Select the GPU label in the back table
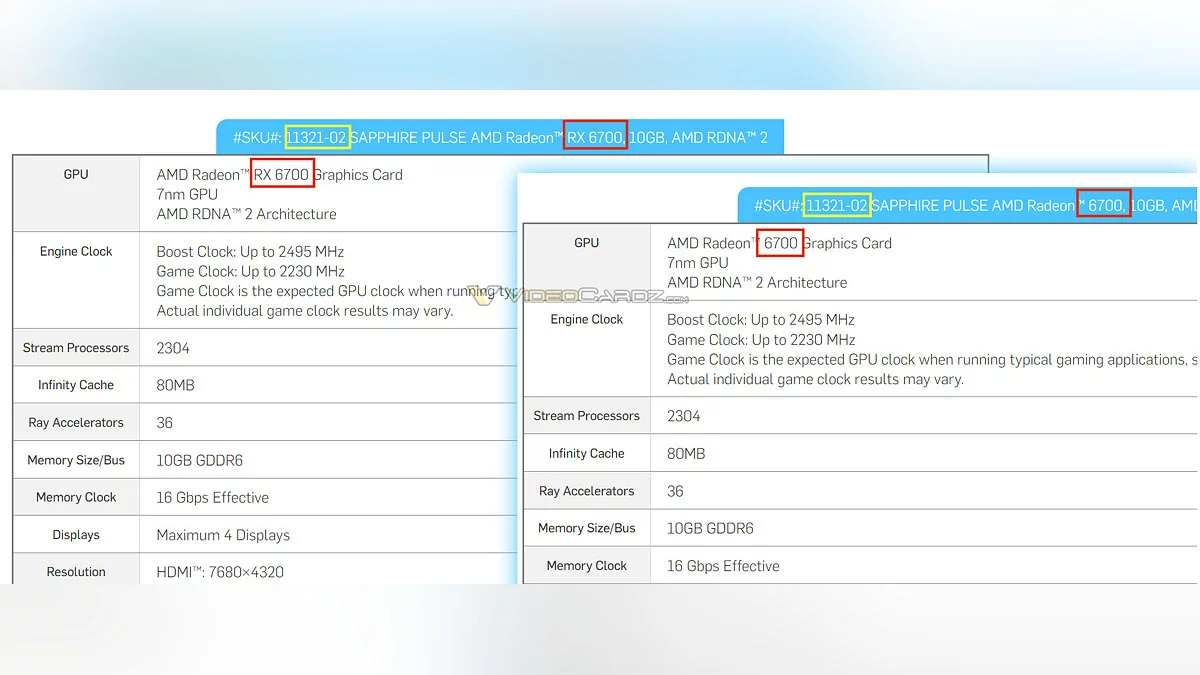The width and height of the screenshot is (1200, 675). pyautogui.click(x=76, y=174)
